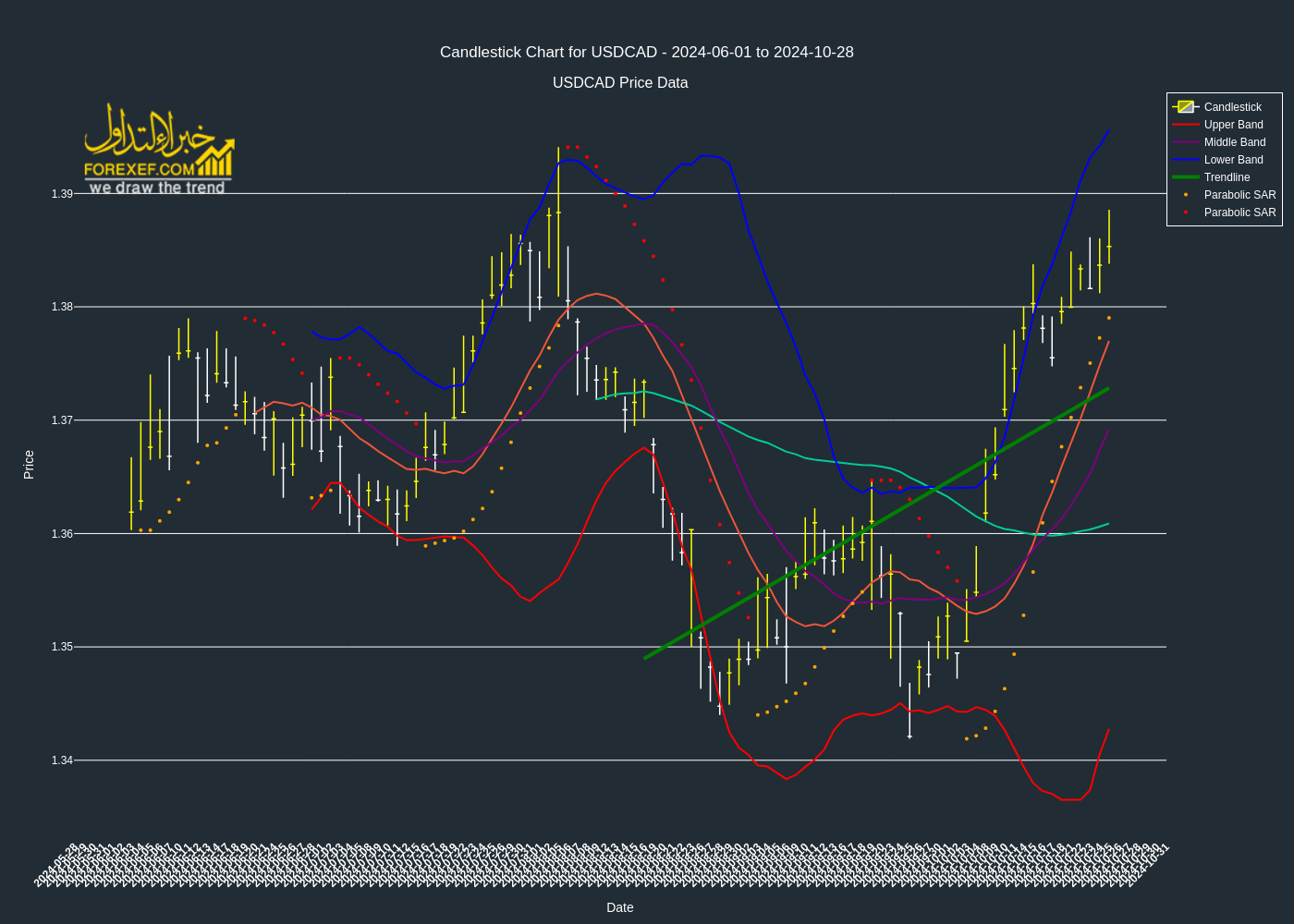Click the 'USDCAD Price Data' subtitle
Screen dimensions: 1294x924
pos(620,83)
